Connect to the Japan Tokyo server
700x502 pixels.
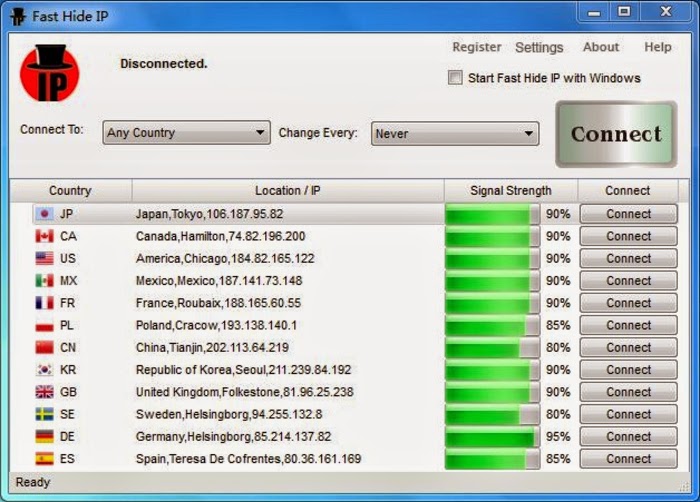[628, 214]
